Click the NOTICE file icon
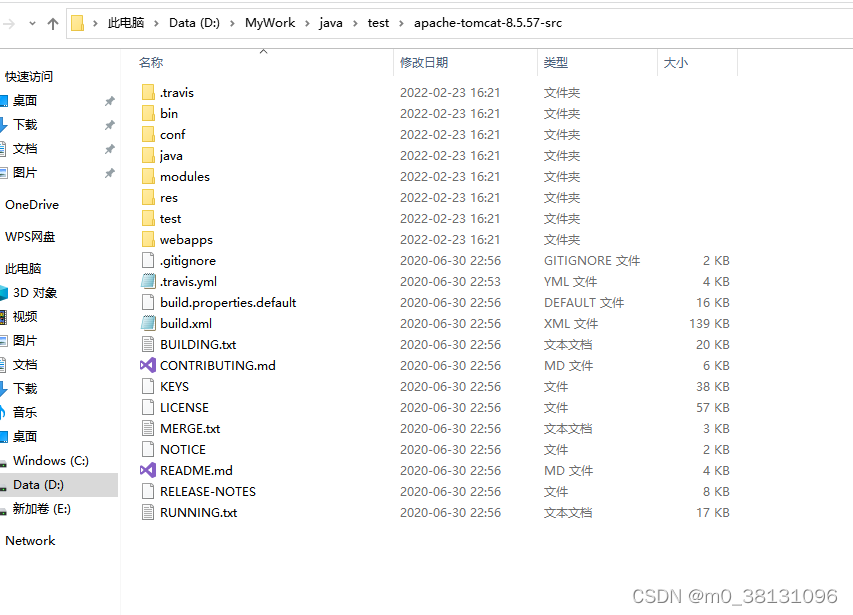 pos(148,449)
